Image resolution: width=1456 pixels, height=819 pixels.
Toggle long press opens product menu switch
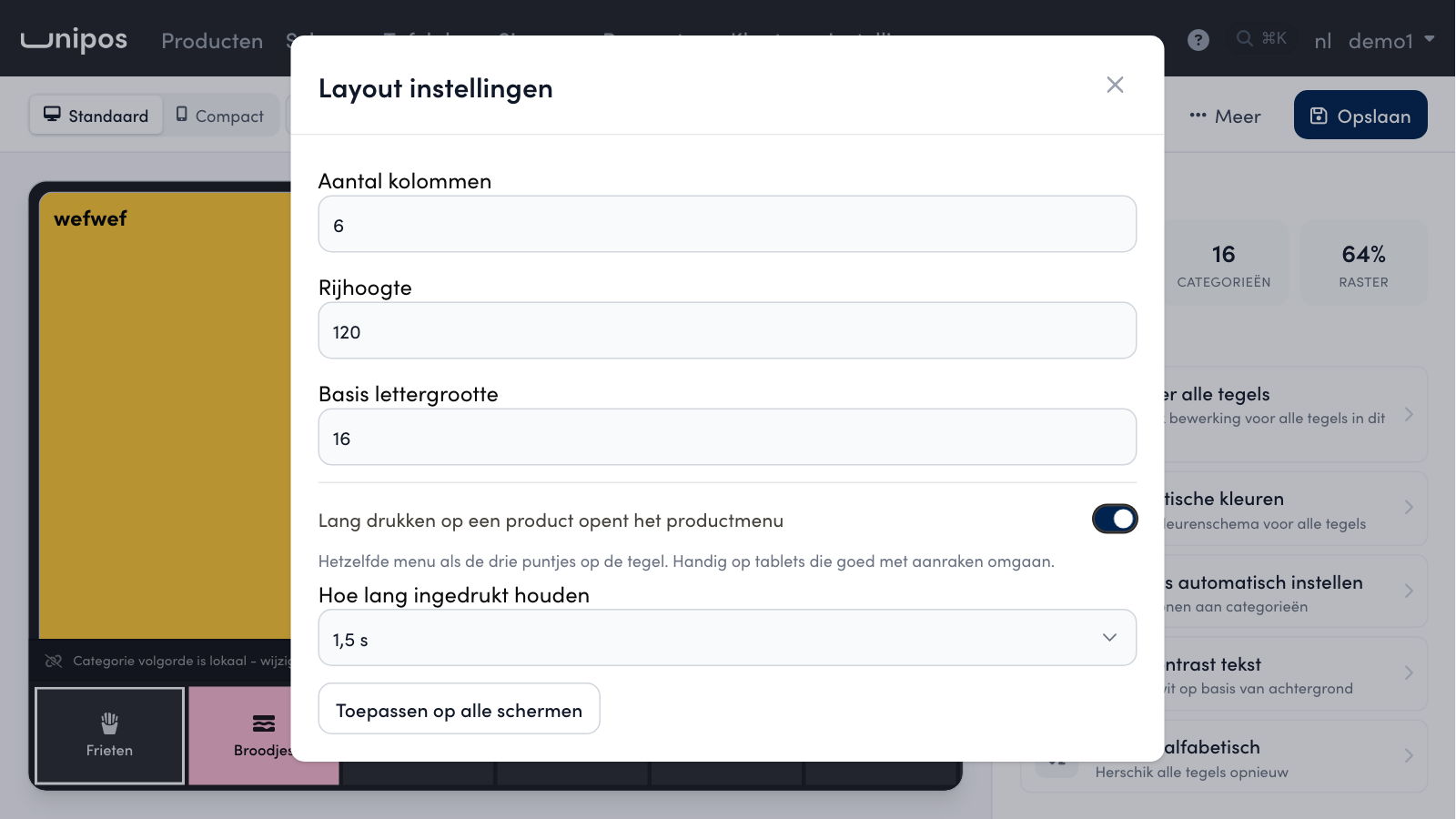tap(1115, 519)
